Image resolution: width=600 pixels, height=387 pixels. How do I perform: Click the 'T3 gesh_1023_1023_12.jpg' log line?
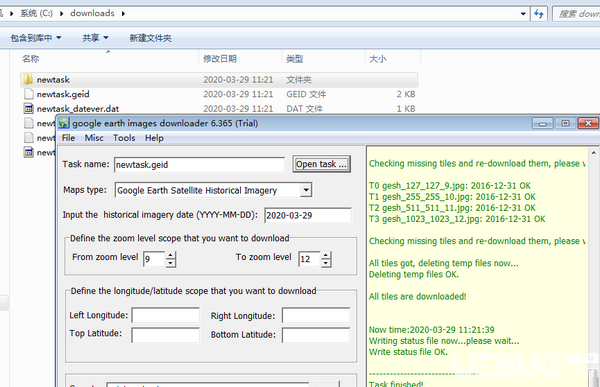[457, 219]
